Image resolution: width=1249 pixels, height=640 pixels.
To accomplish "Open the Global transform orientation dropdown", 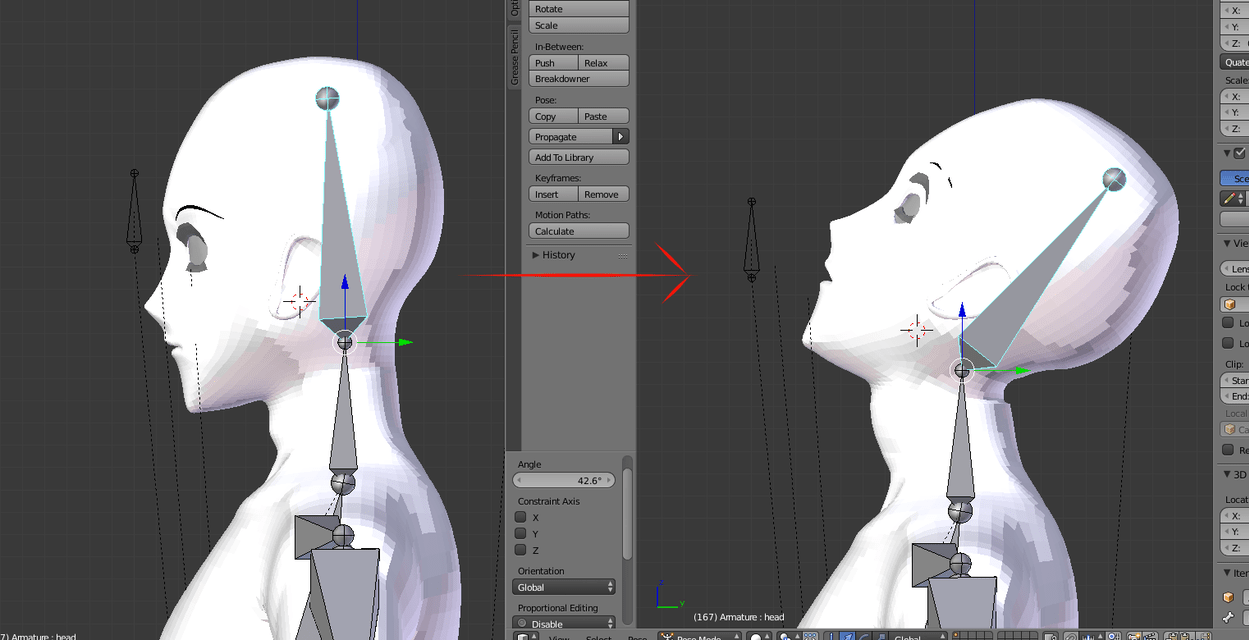I will click(x=563, y=587).
